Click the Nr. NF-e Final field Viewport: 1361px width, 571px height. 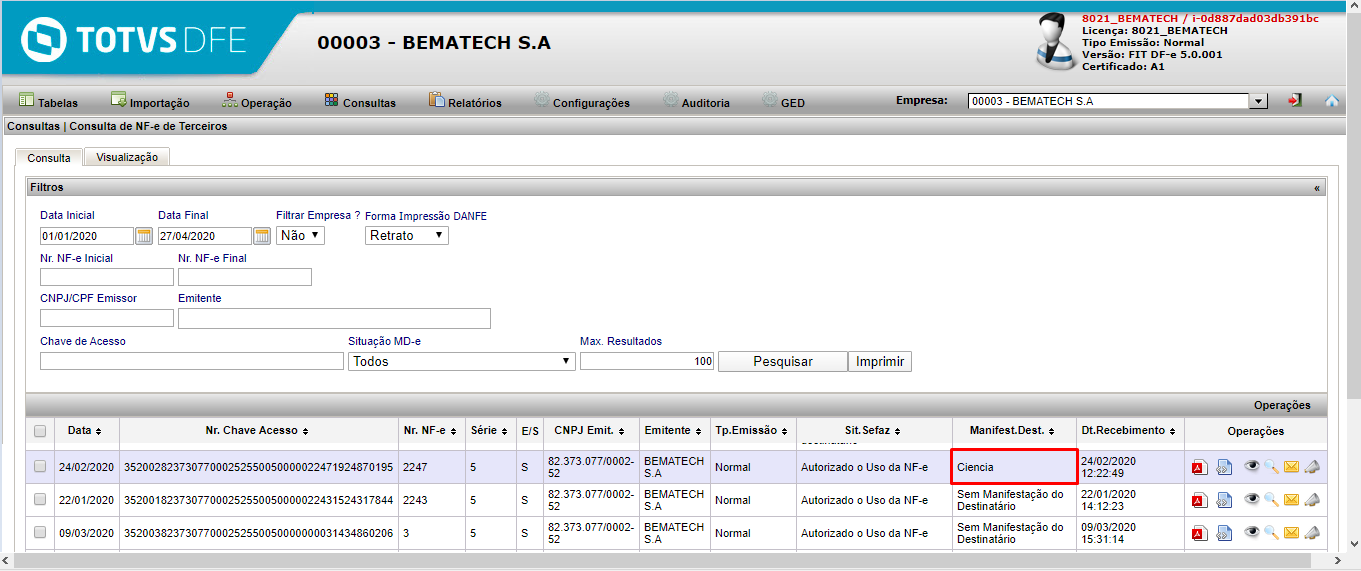pos(245,277)
